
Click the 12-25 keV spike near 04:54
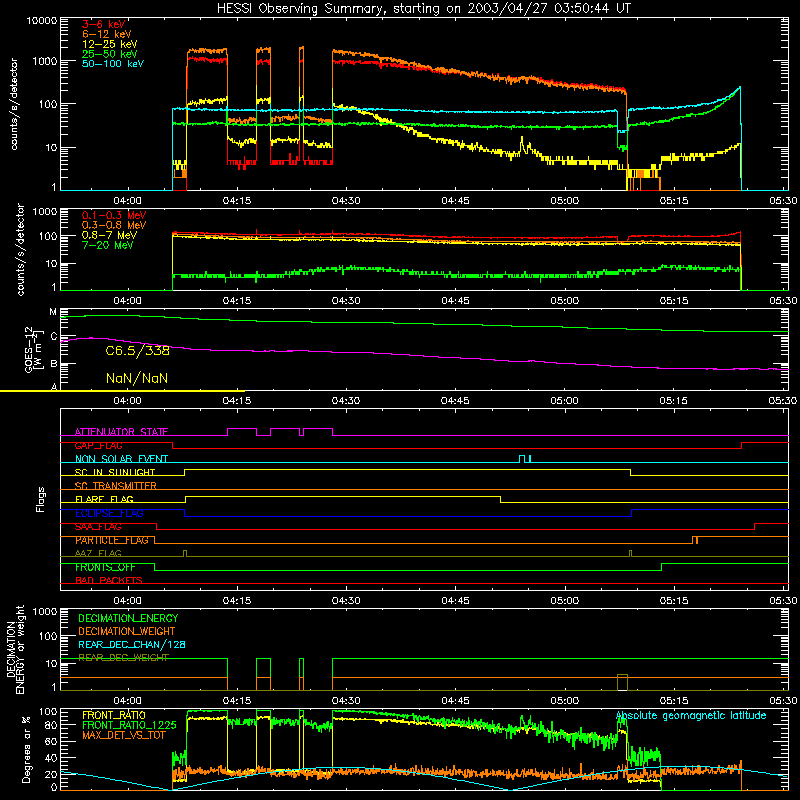coord(522,143)
